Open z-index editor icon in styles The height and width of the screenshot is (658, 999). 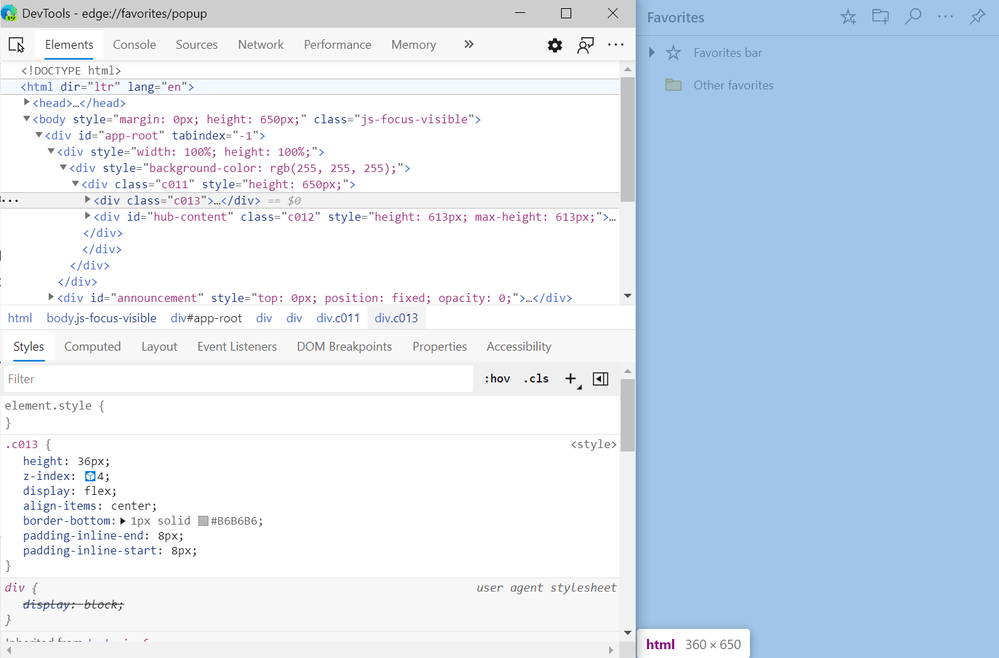click(x=90, y=476)
